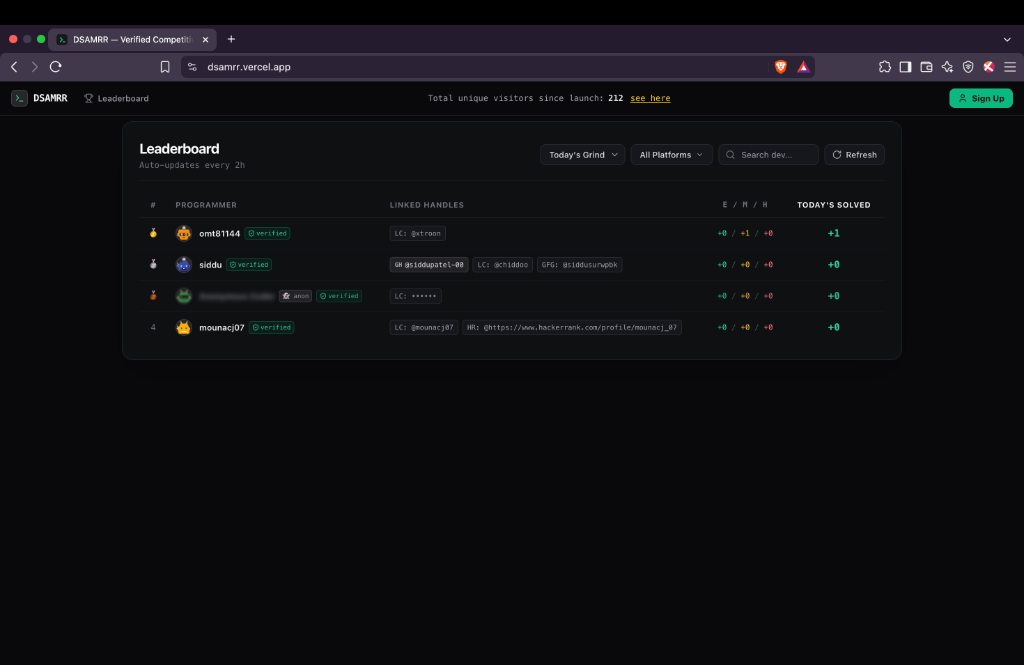Screen dimensions: 1024x665
Task: Click the verified badge next to mounacj07
Action: click(272, 327)
